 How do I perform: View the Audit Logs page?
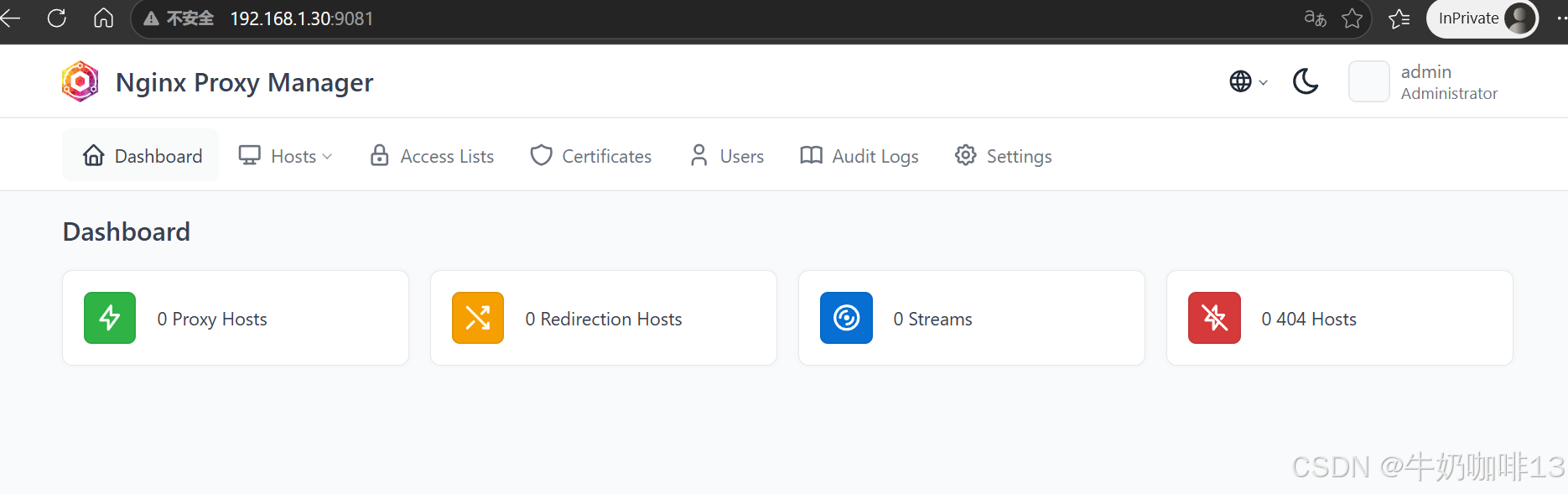tap(859, 156)
